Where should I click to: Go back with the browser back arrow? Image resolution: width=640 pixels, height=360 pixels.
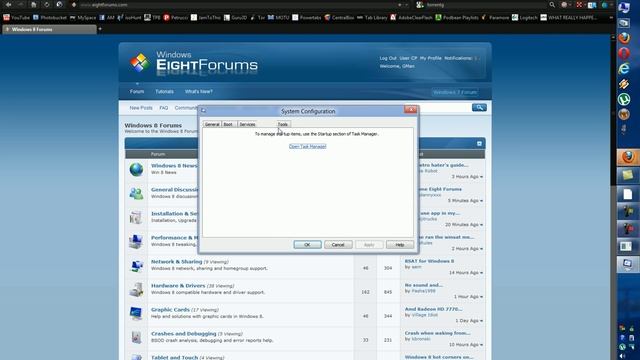coord(8,5)
